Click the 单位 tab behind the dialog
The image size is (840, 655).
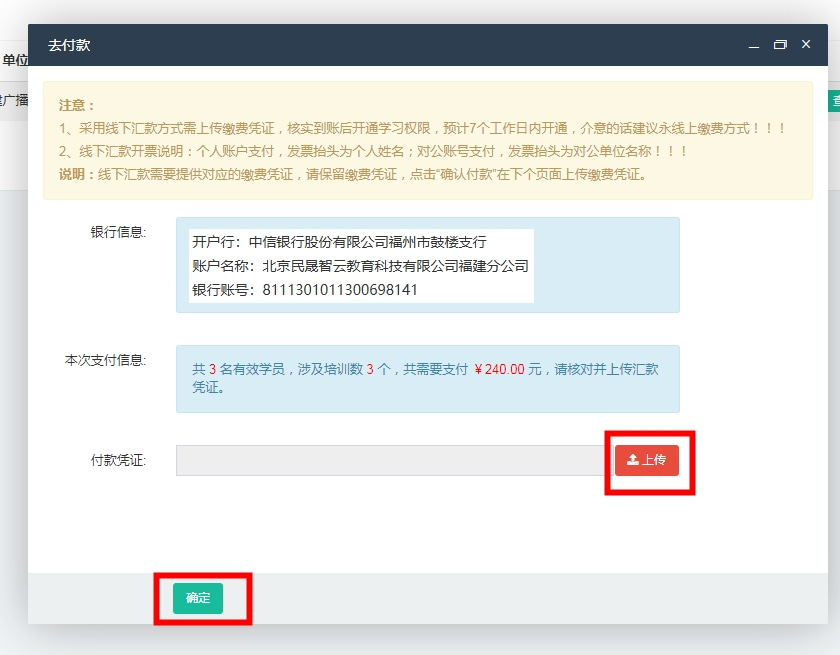pos(14,60)
